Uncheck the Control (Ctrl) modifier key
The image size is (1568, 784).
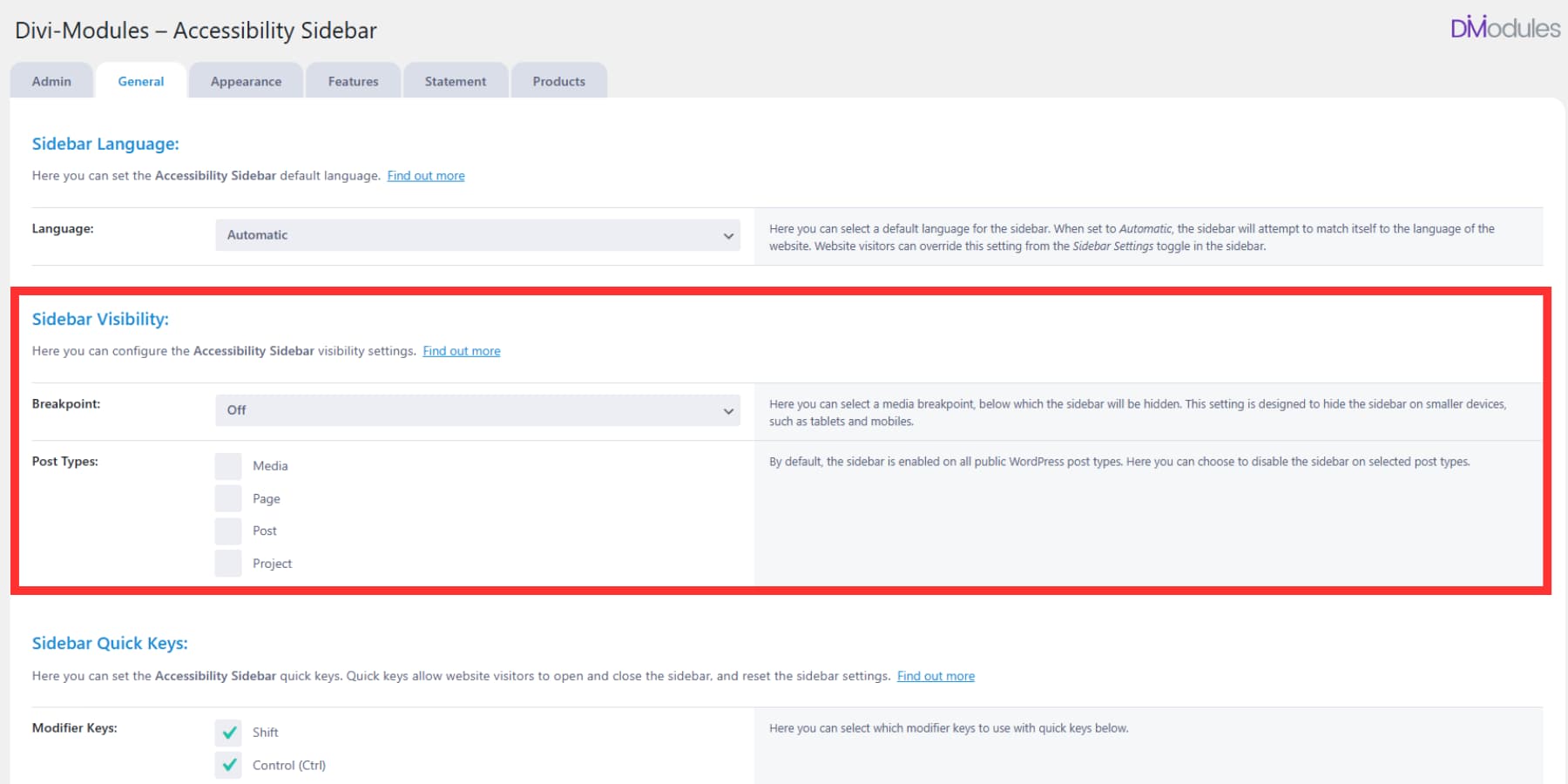(x=227, y=764)
